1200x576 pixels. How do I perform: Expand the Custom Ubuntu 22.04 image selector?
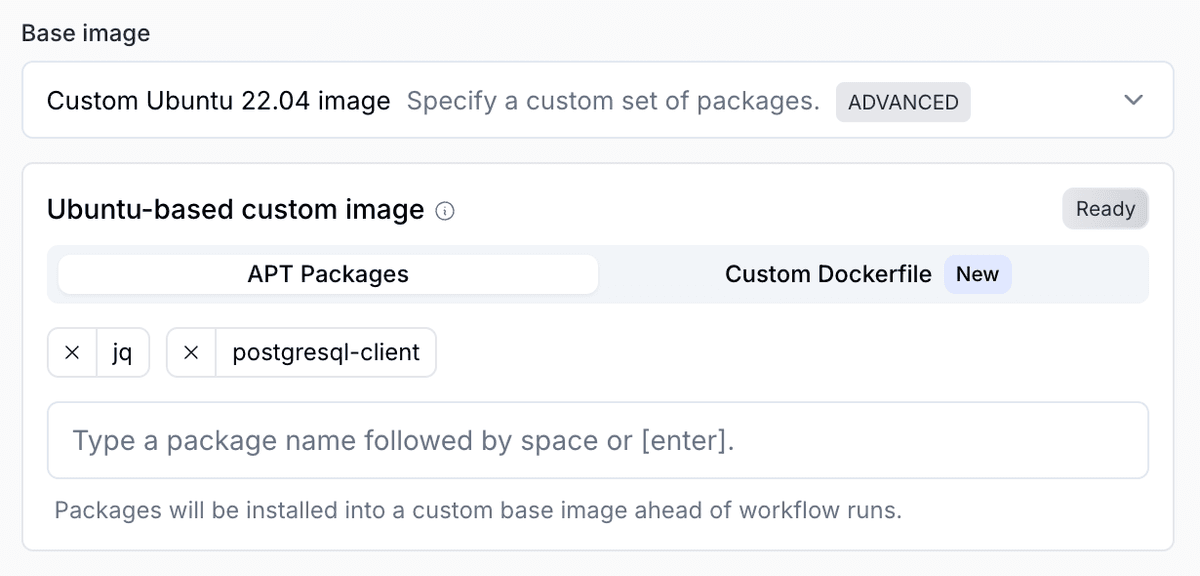pyautogui.click(x=1133, y=100)
